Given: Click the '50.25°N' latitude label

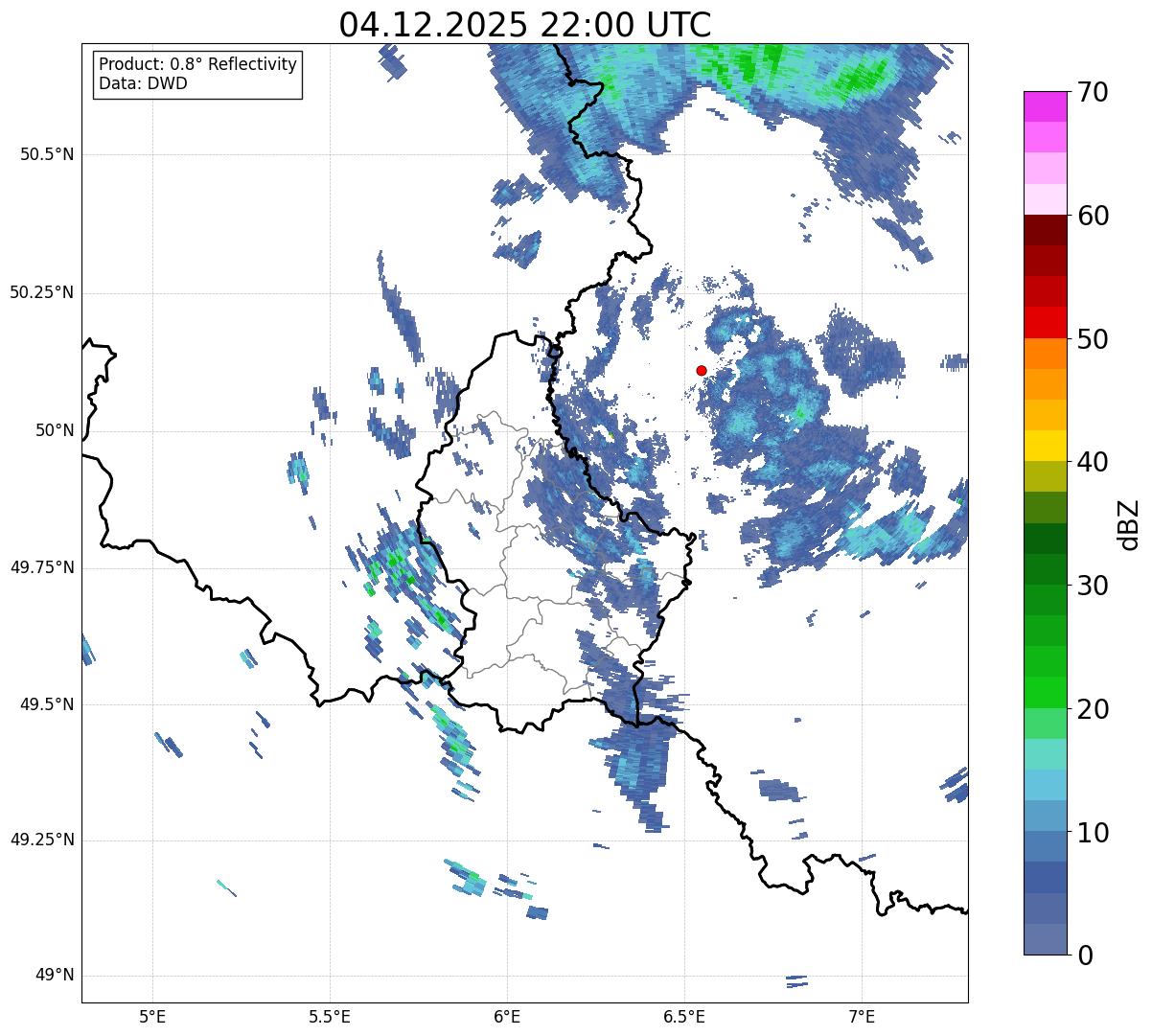Looking at the screenshot, I should click(x=42, y=292).
